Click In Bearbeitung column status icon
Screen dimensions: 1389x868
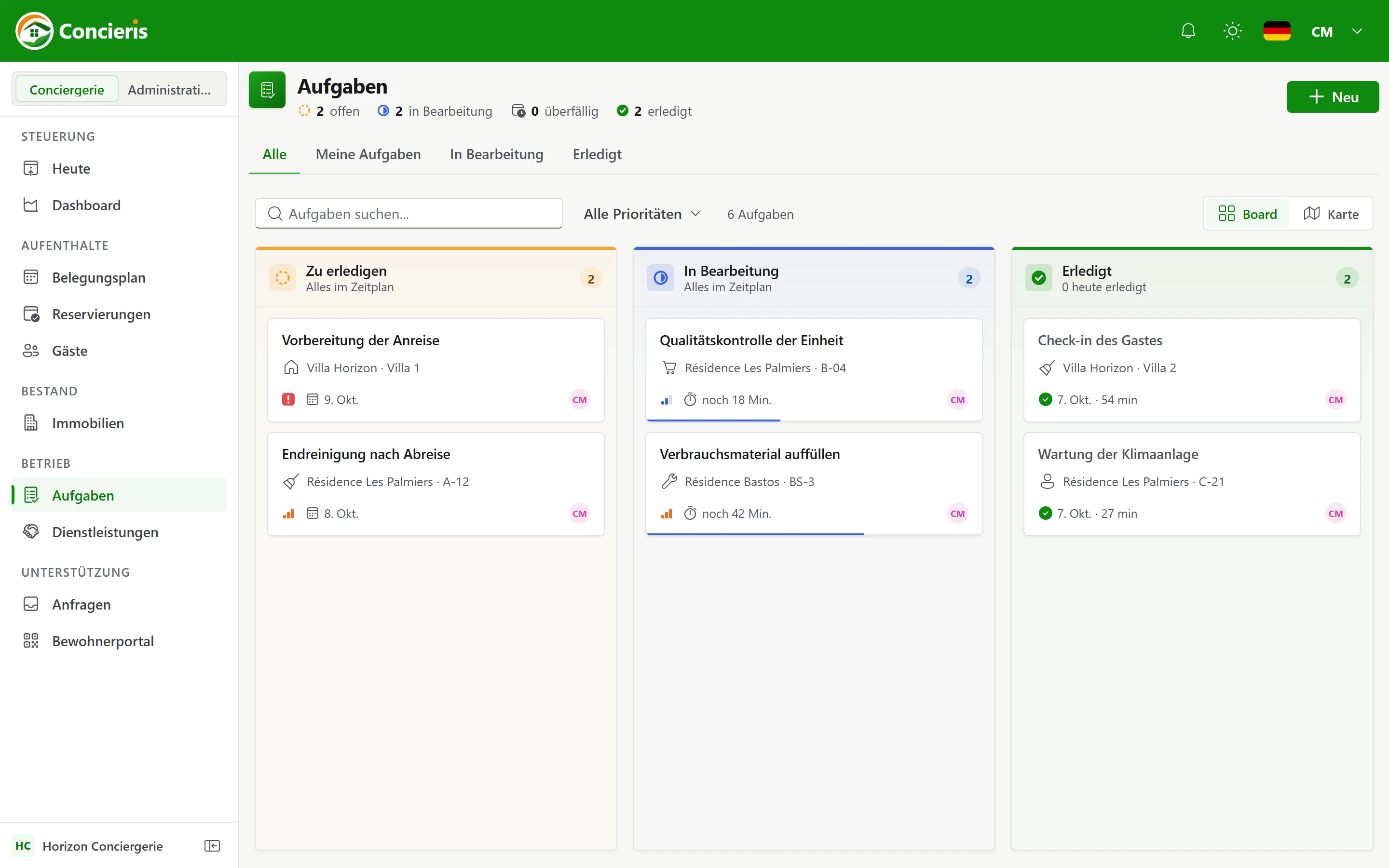coord(661,278)
